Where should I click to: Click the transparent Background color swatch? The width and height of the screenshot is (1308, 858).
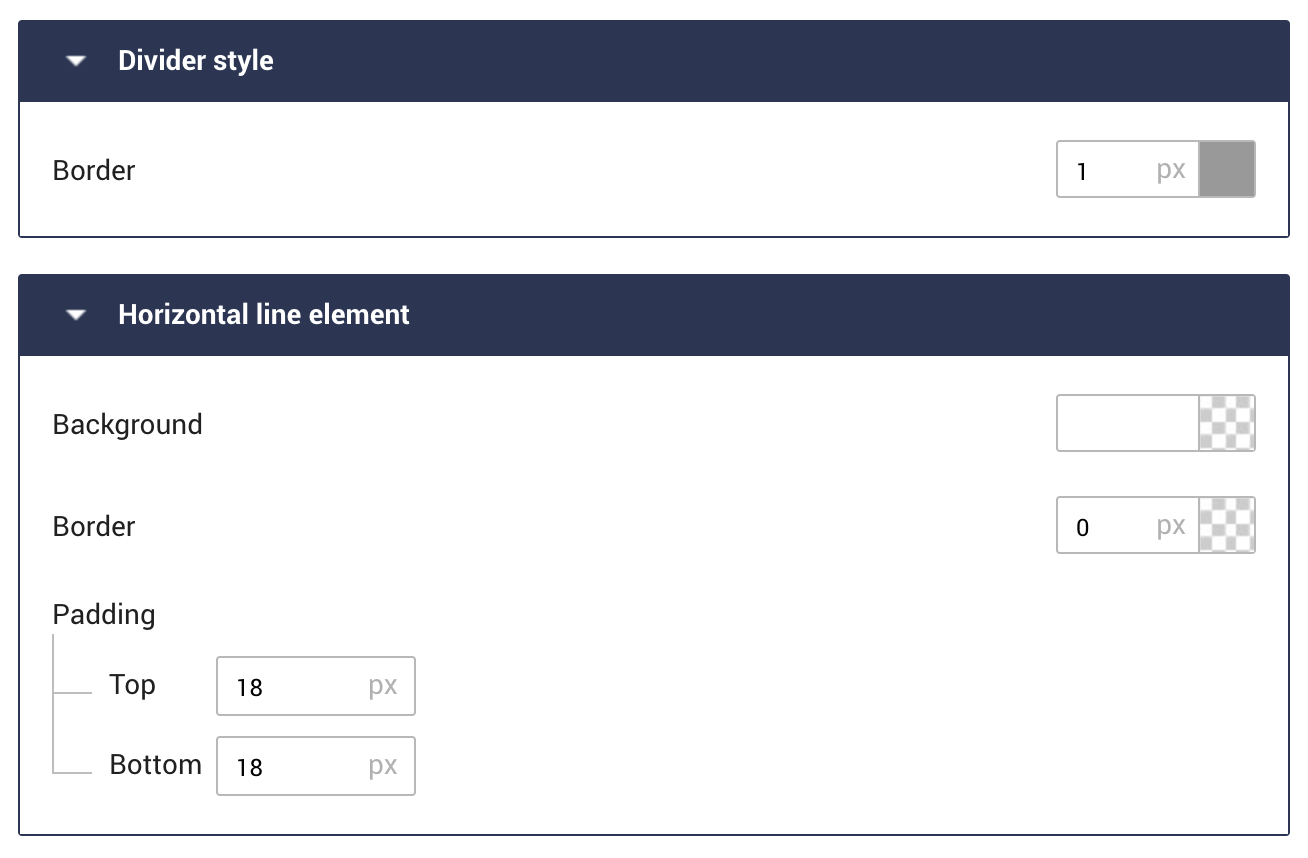coord(1227,423)
